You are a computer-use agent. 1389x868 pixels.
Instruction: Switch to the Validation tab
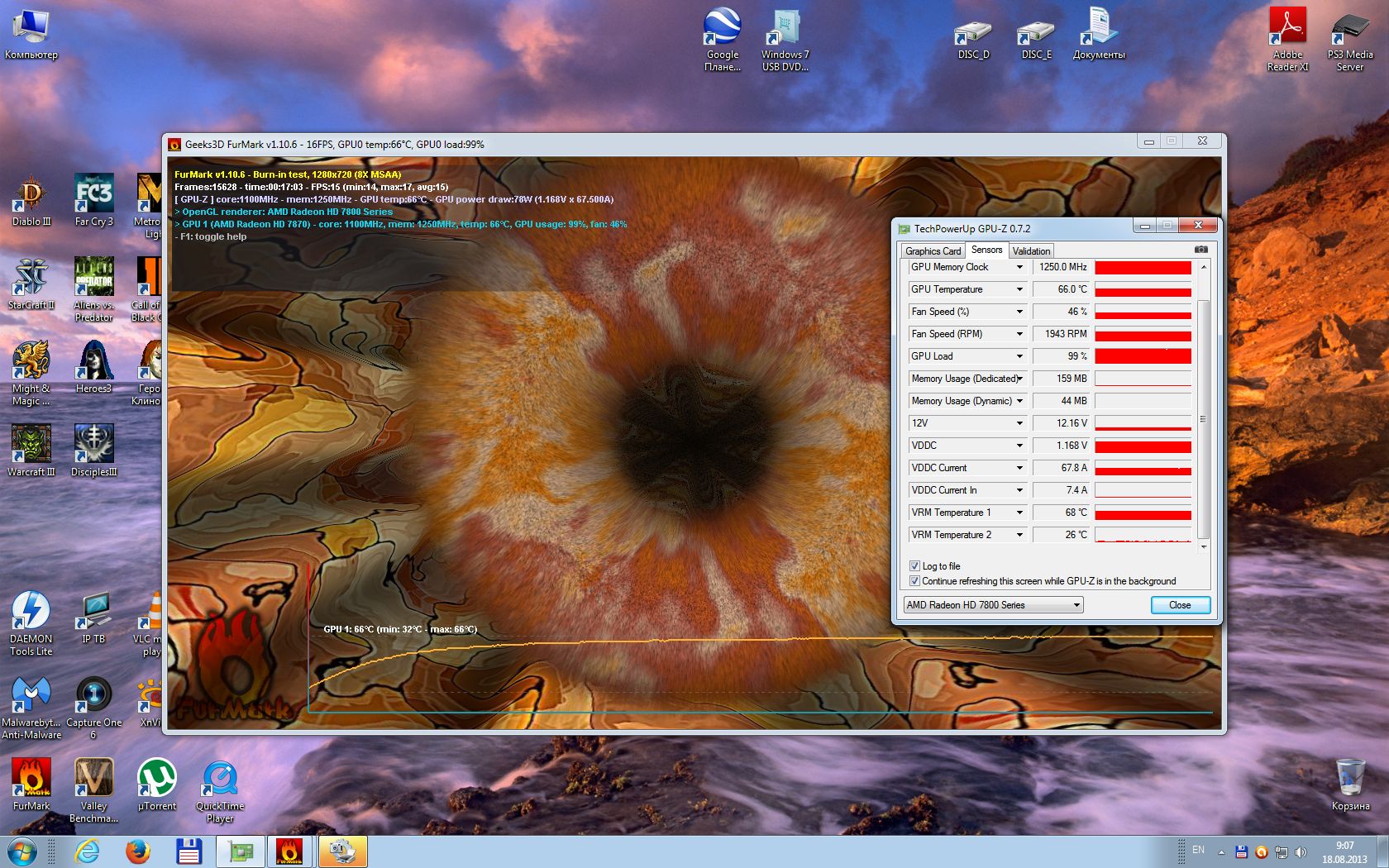[1031, 251]
